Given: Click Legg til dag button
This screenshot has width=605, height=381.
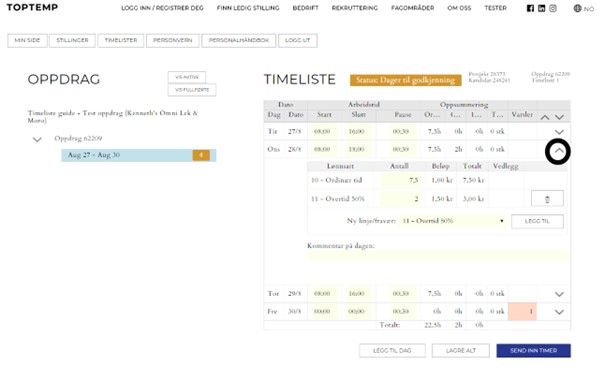Looking at the screenshot, I should point(392,351).
